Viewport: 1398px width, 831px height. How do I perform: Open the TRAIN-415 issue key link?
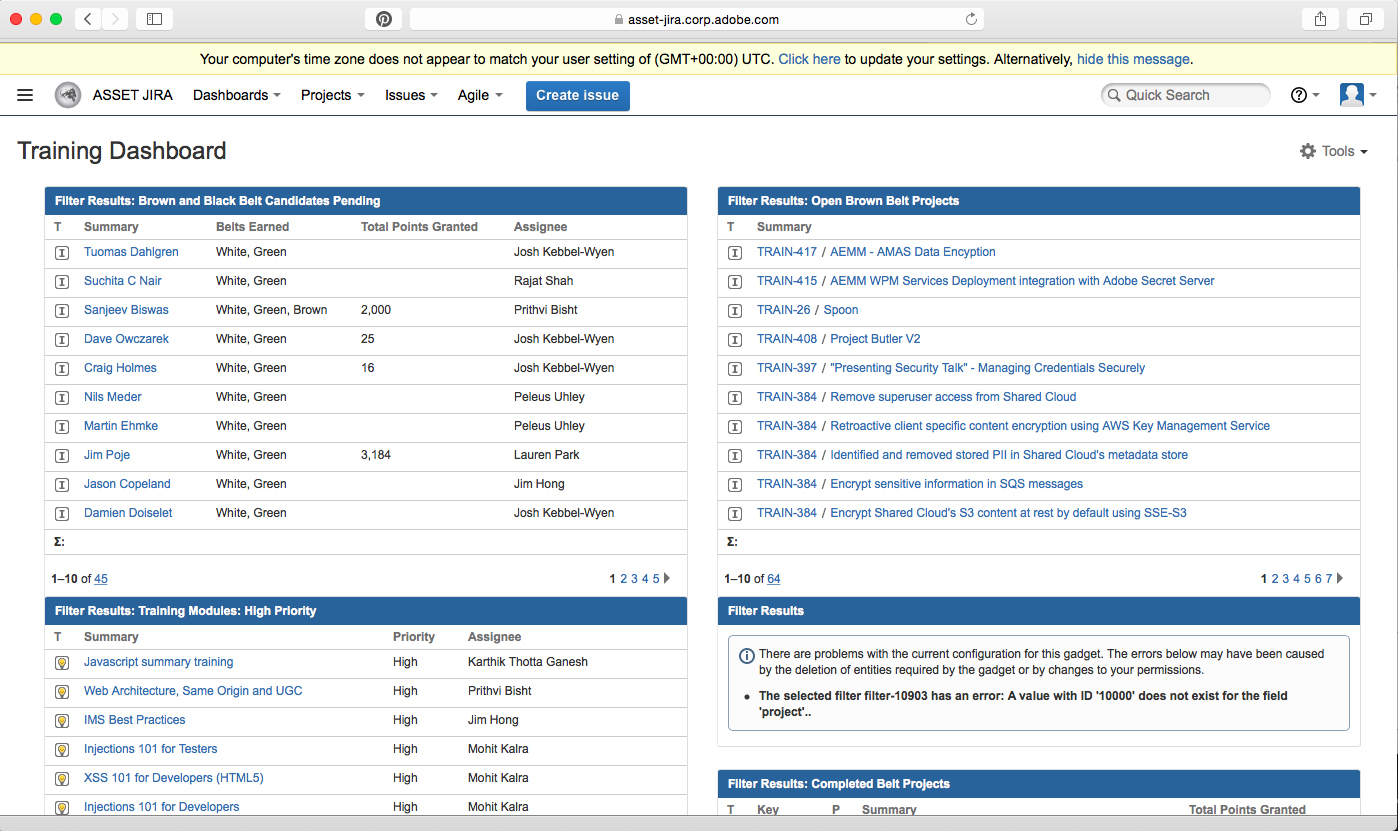coord(787,281)
